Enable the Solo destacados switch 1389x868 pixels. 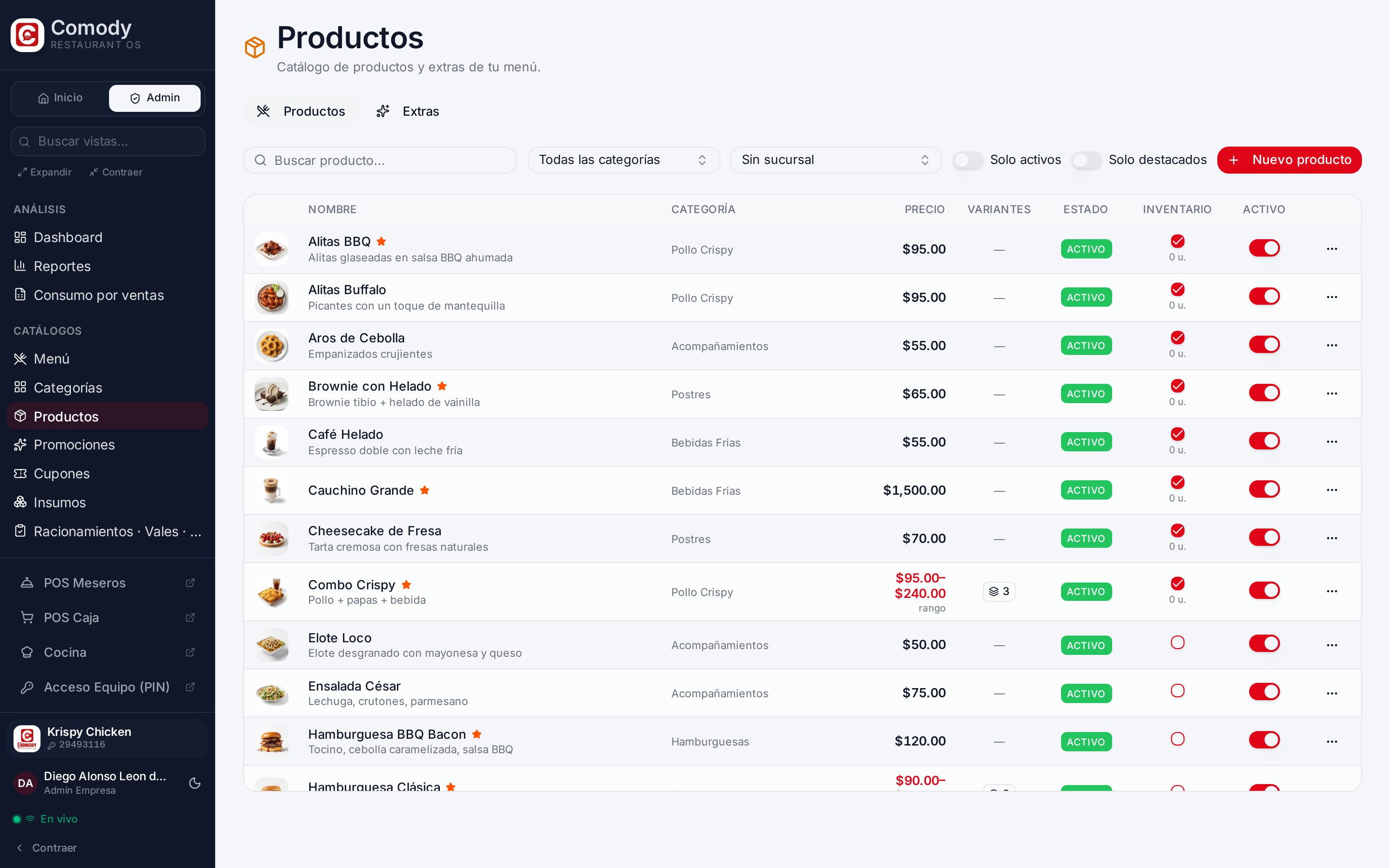coord(1086,160)
